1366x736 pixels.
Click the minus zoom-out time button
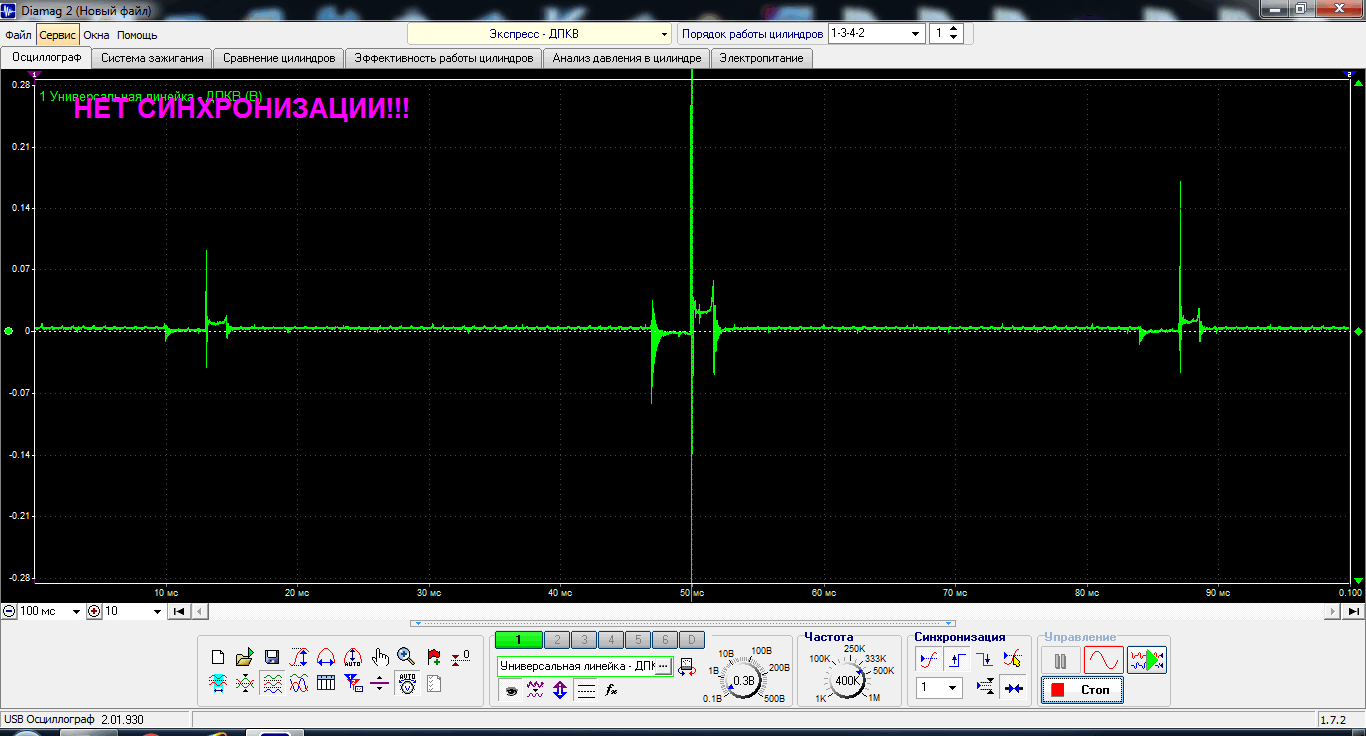[8, 611]
